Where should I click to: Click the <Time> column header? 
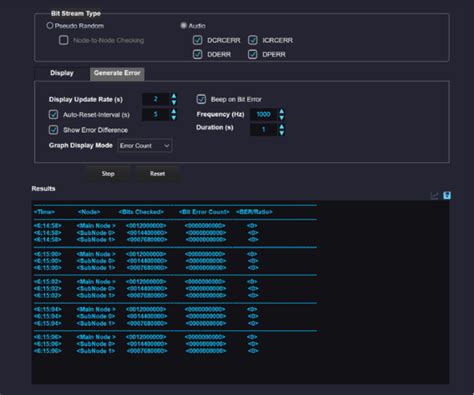[44, 212]
